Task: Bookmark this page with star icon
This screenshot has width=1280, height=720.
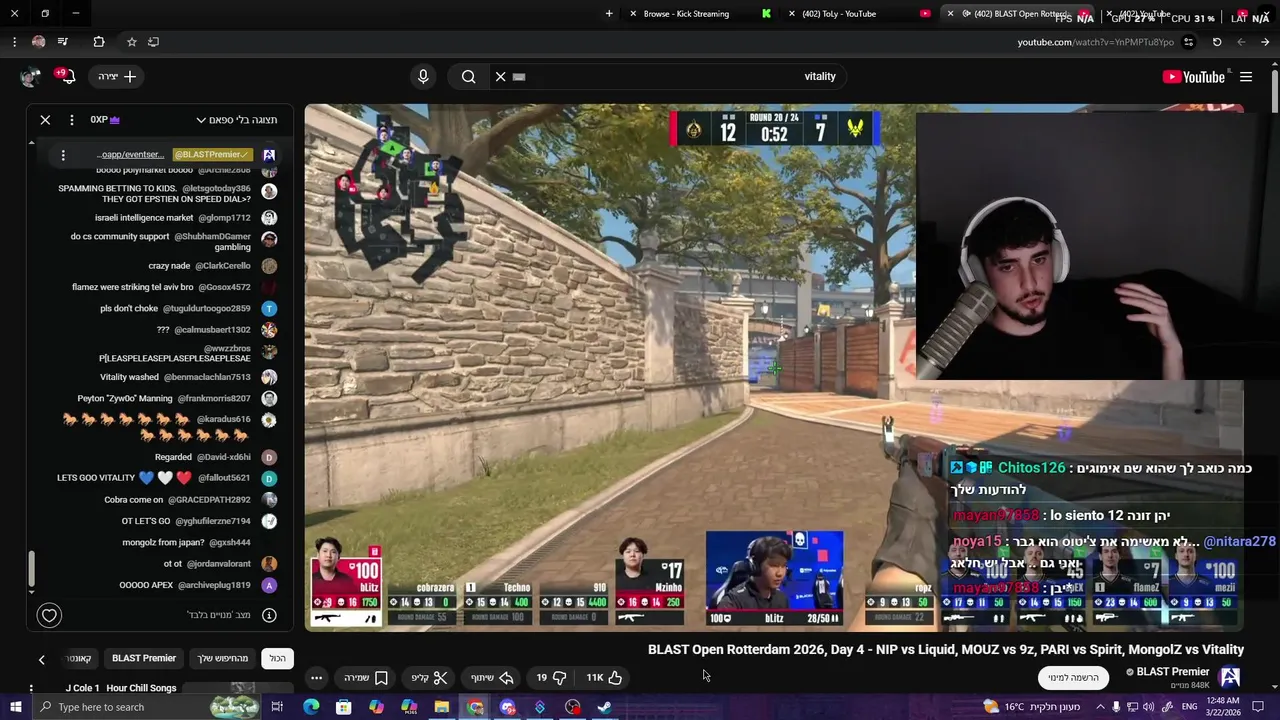Action: click(131, 42)
